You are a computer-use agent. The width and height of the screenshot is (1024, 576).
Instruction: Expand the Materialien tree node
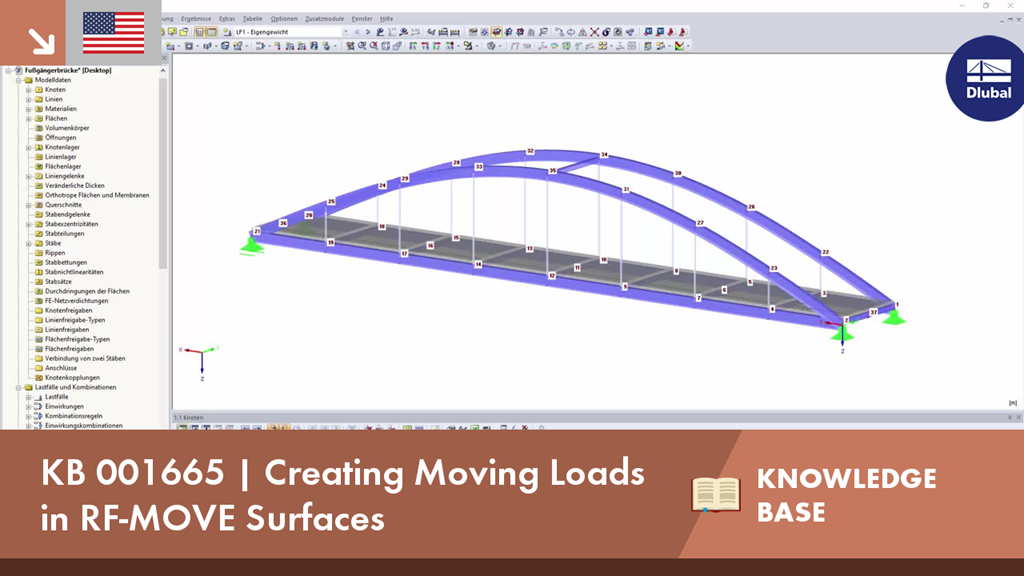[x=29, y=109]
